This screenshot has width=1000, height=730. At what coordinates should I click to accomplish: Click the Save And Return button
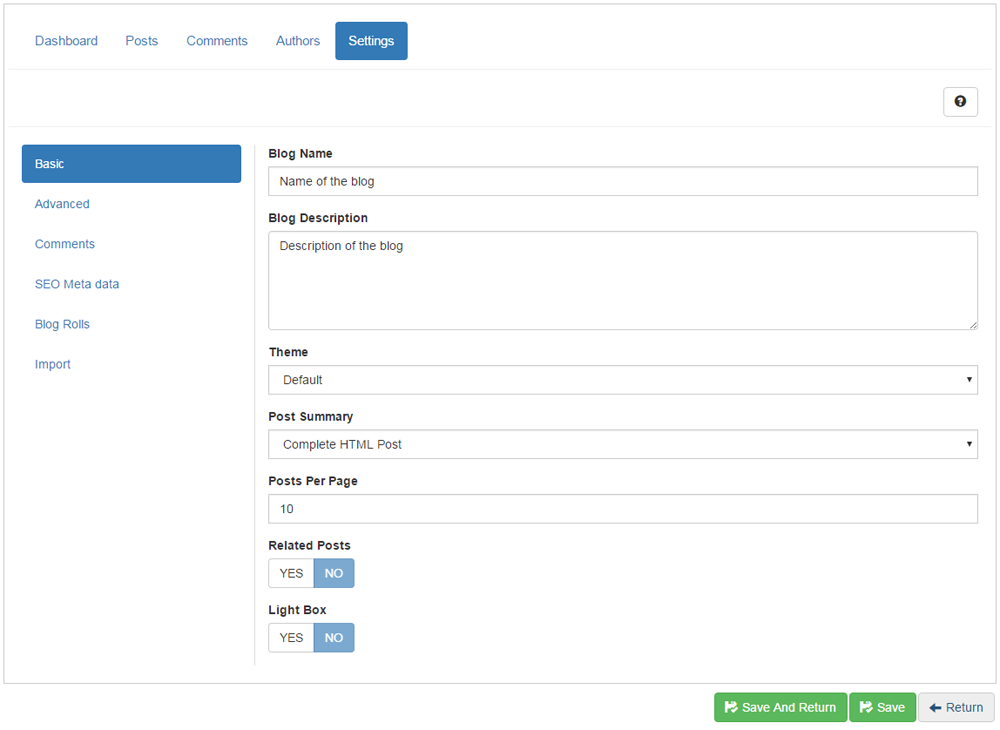[780, 707]
